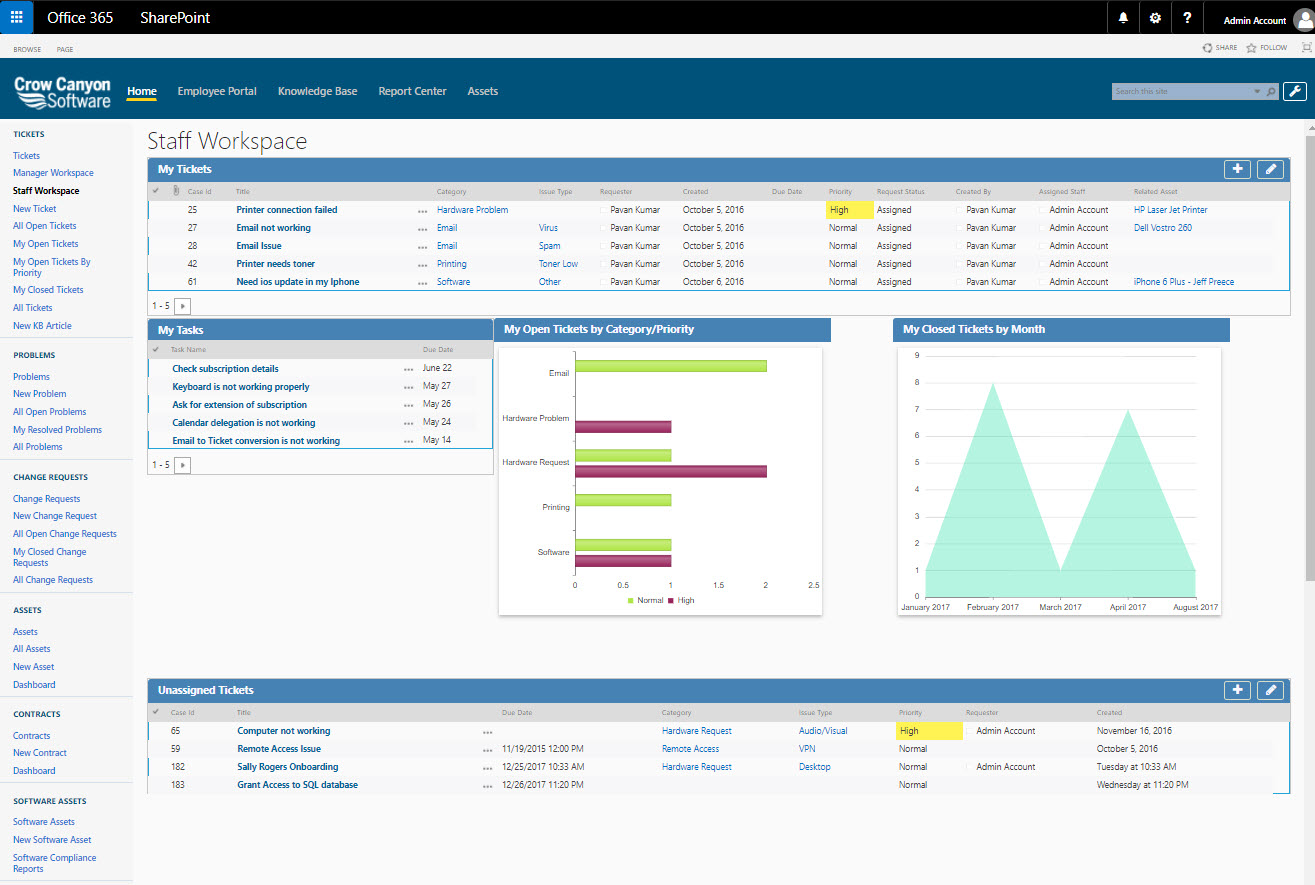Toggle focus on content icon

coord(1306,47)
